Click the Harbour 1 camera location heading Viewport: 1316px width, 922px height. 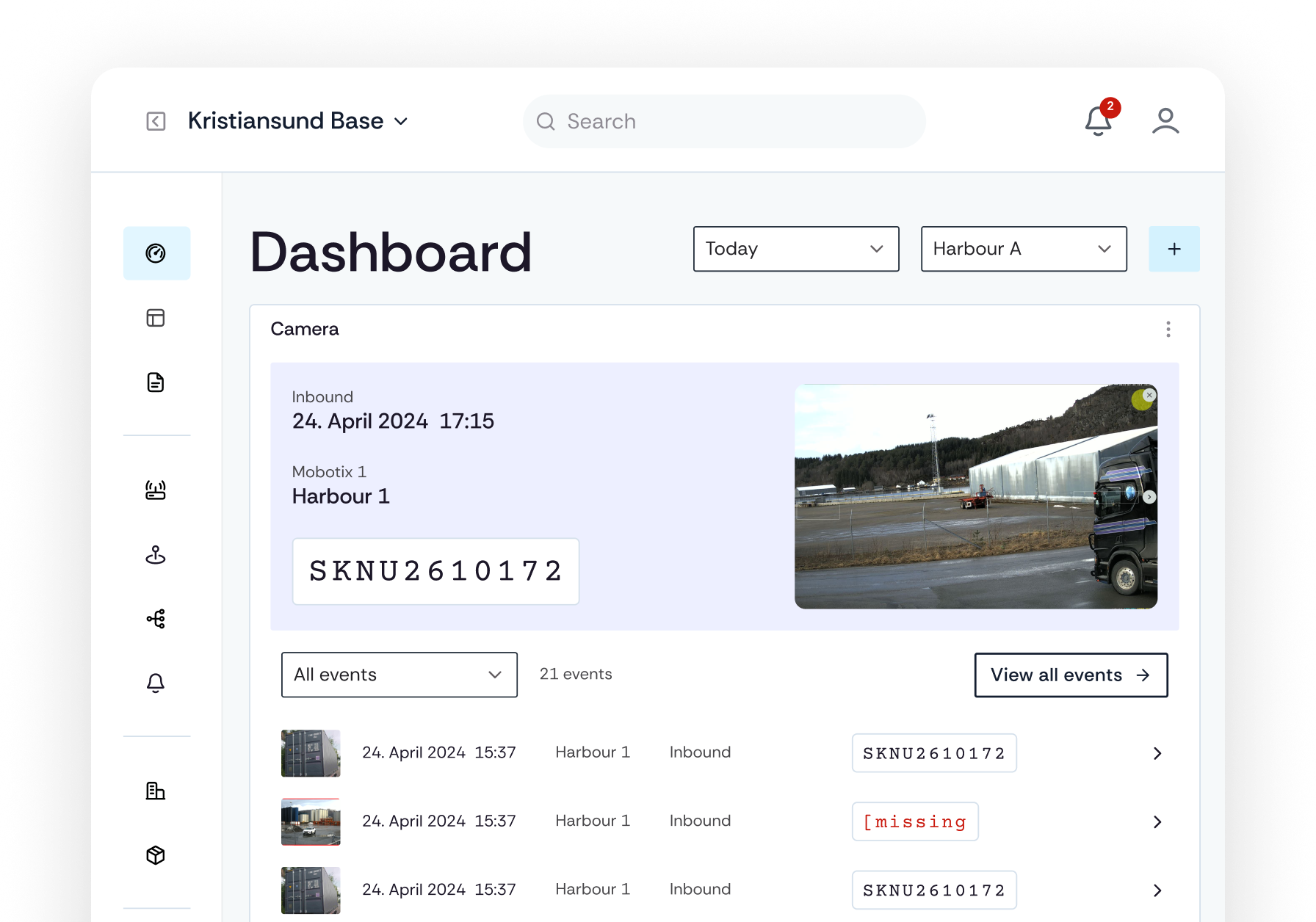pos(341,496)
